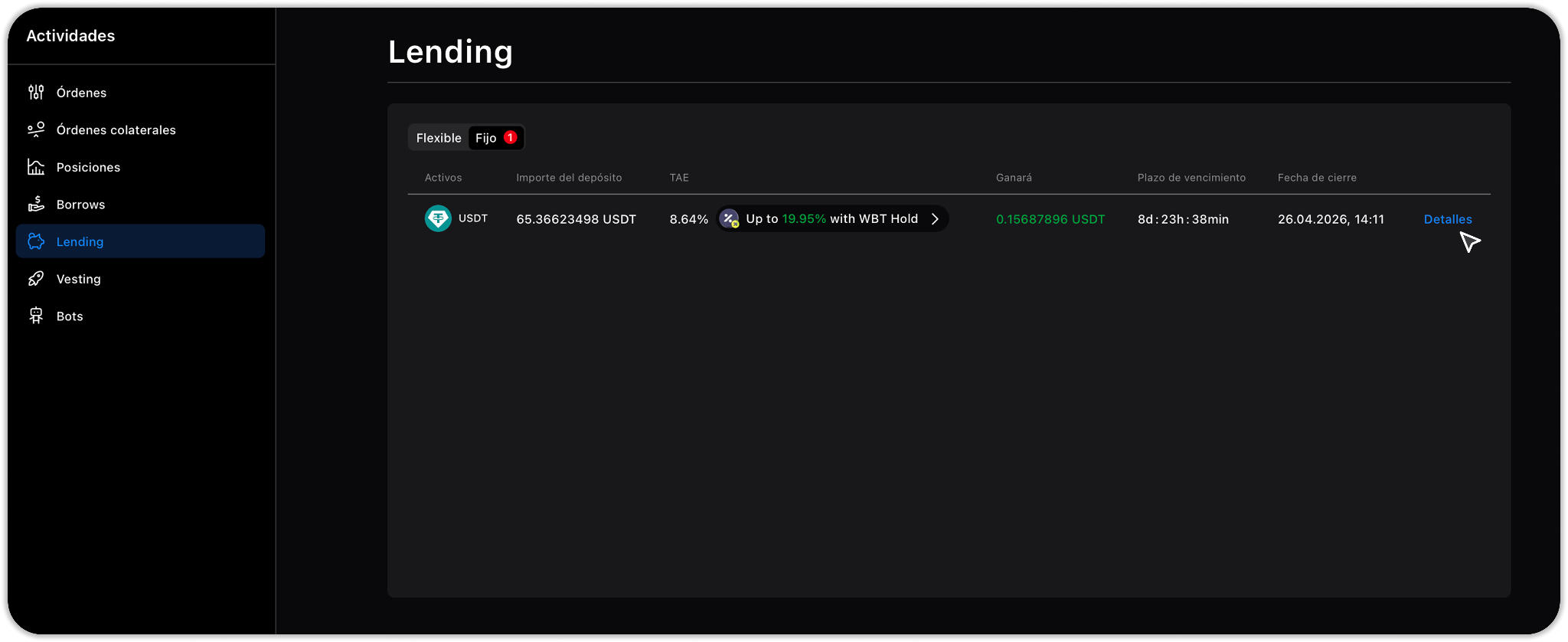The height and width of the screenshot is (642, 1568).
Task: Expand the WBT Hold offer chevron
Action: (x=935, y=219)
